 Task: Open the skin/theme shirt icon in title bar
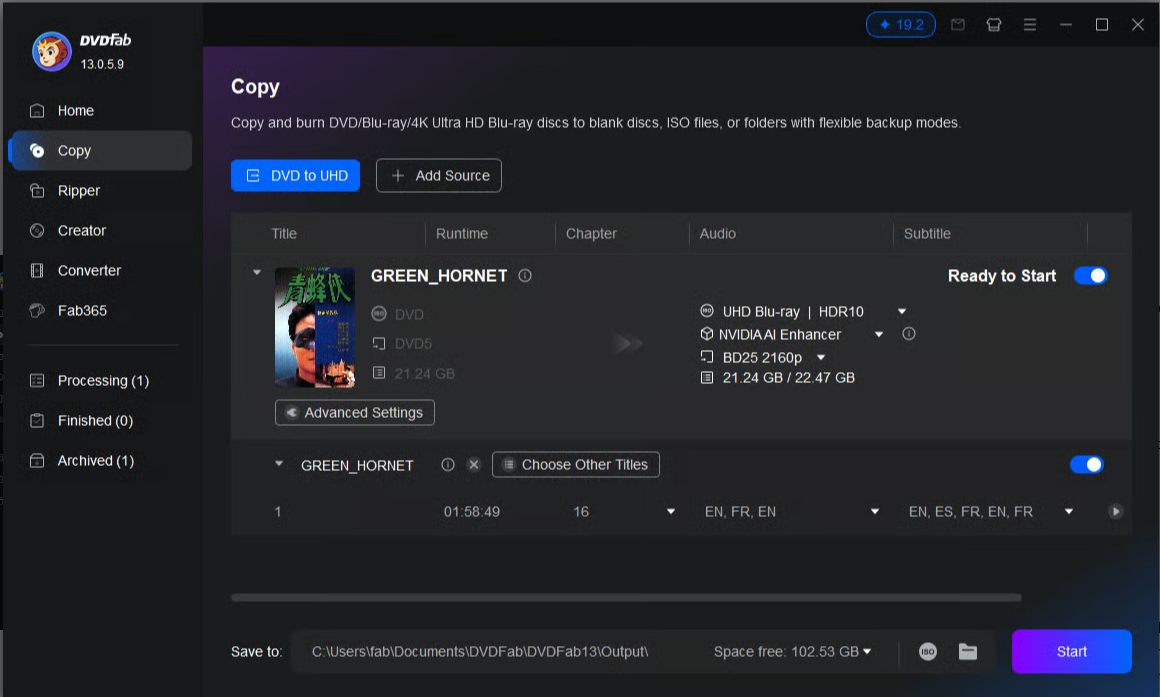pyautogui.click(x=994, y=25)
